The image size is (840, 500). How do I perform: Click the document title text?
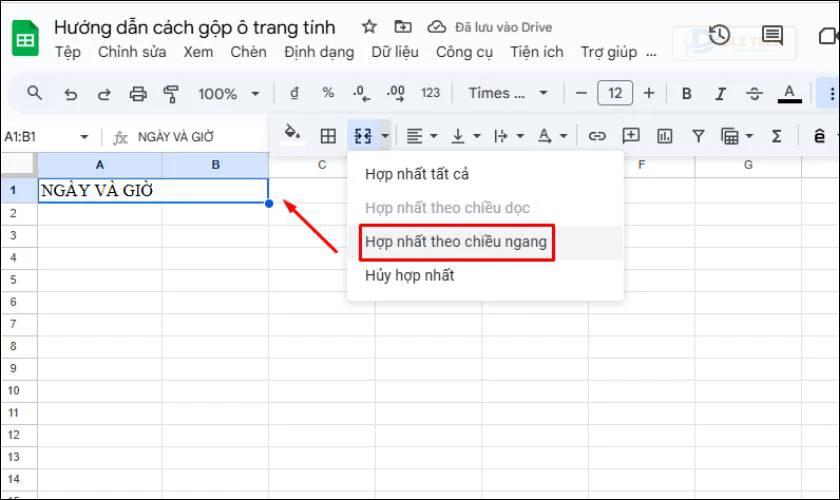pyautogui.click(x=194, y=27)
